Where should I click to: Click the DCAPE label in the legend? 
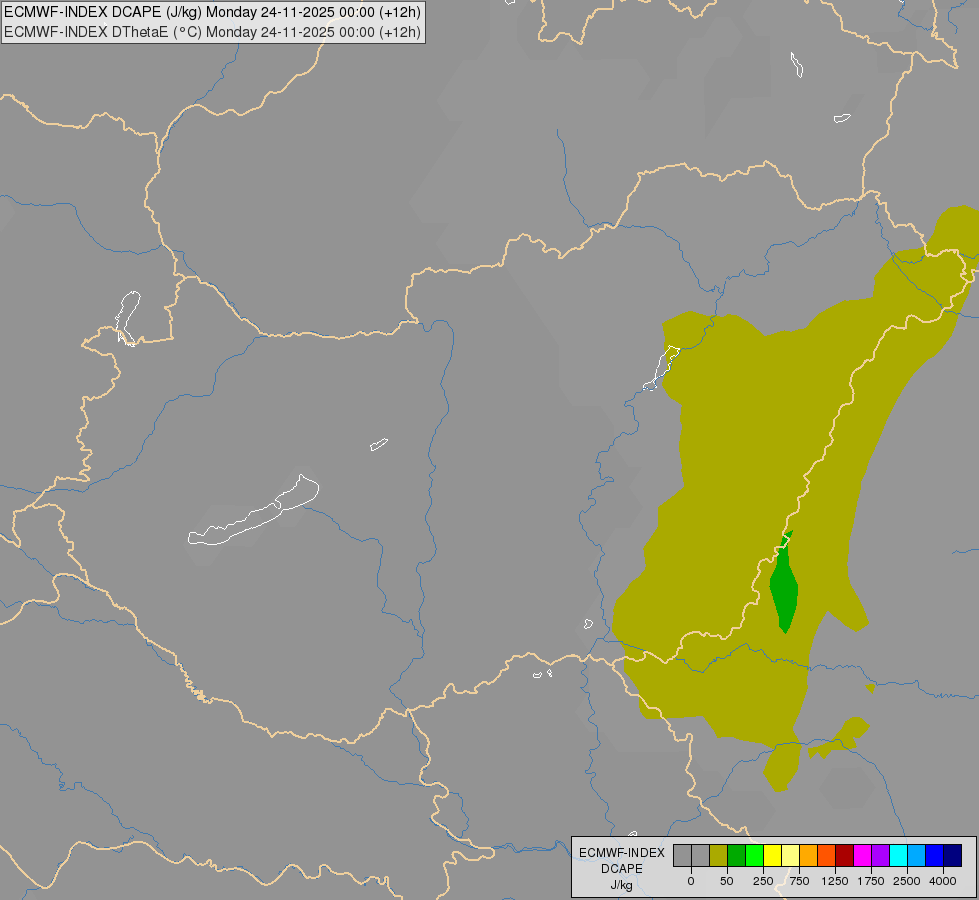pyautogui.click(x=622, y=869)
